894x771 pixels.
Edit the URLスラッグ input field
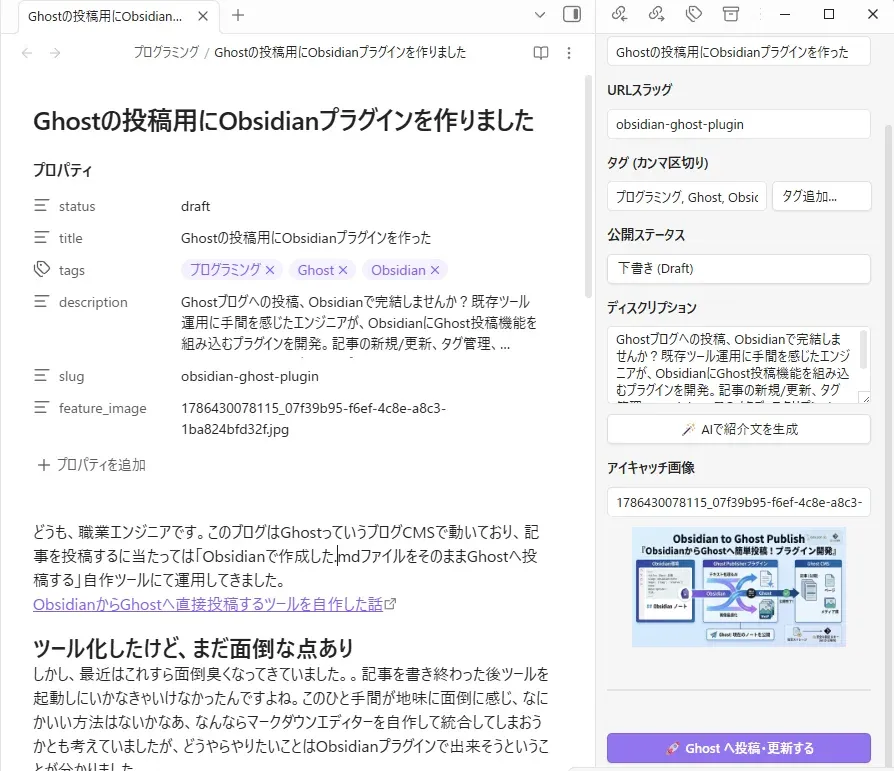point(738,124)
